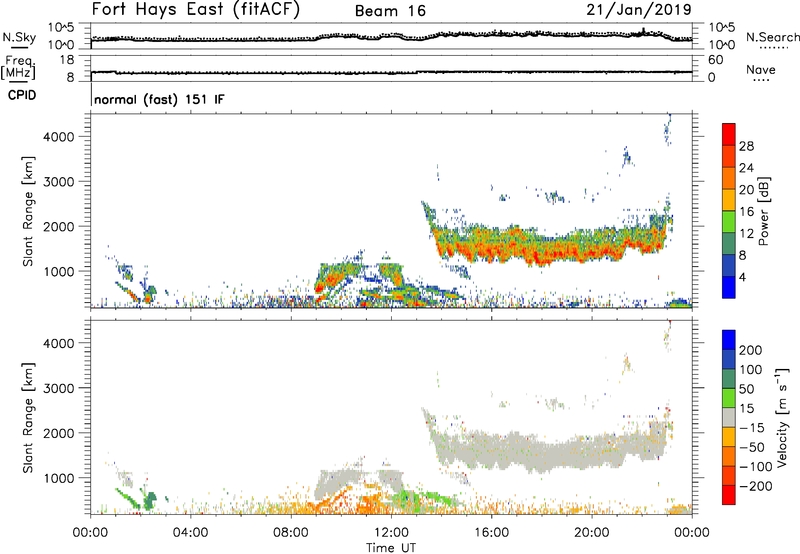Image resolution: width=800 pixels, height=554 pixels.
Task: Click the '12:00' time tick label
Action: pos(391,533)
